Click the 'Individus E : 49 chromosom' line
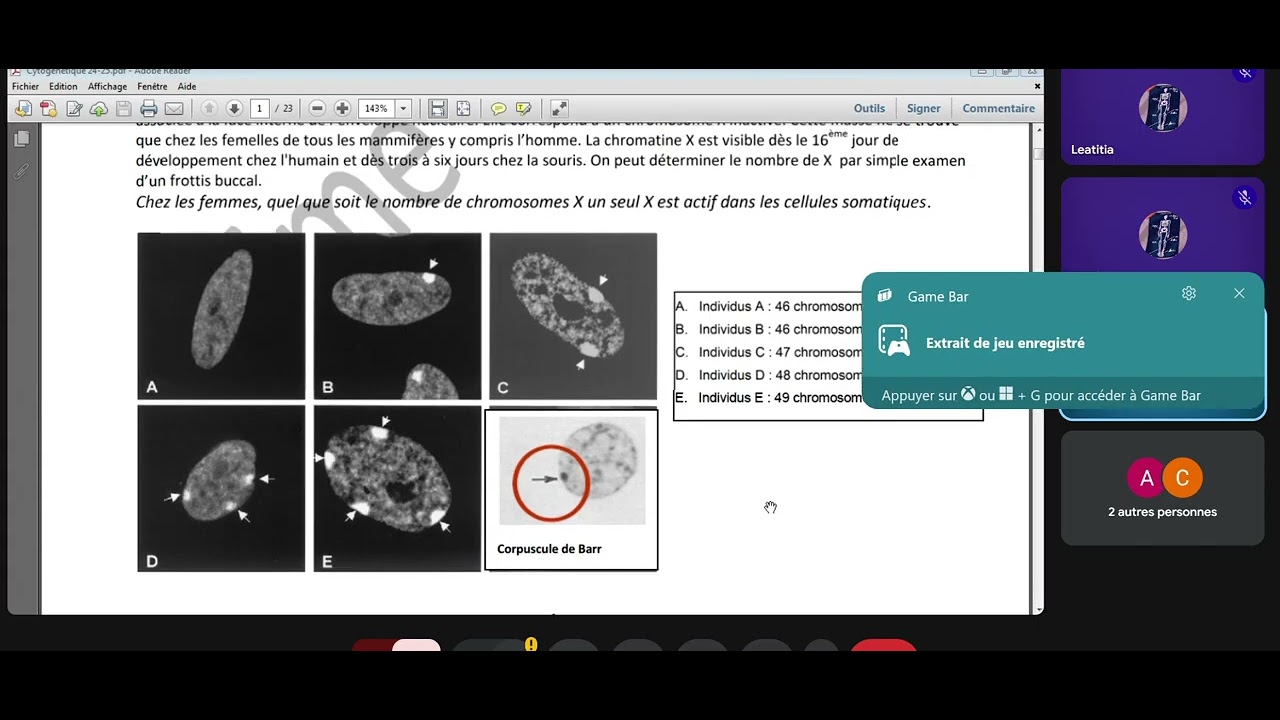Screen dimensions: 1280x720 pyautogui.click(x=779, y=398)
